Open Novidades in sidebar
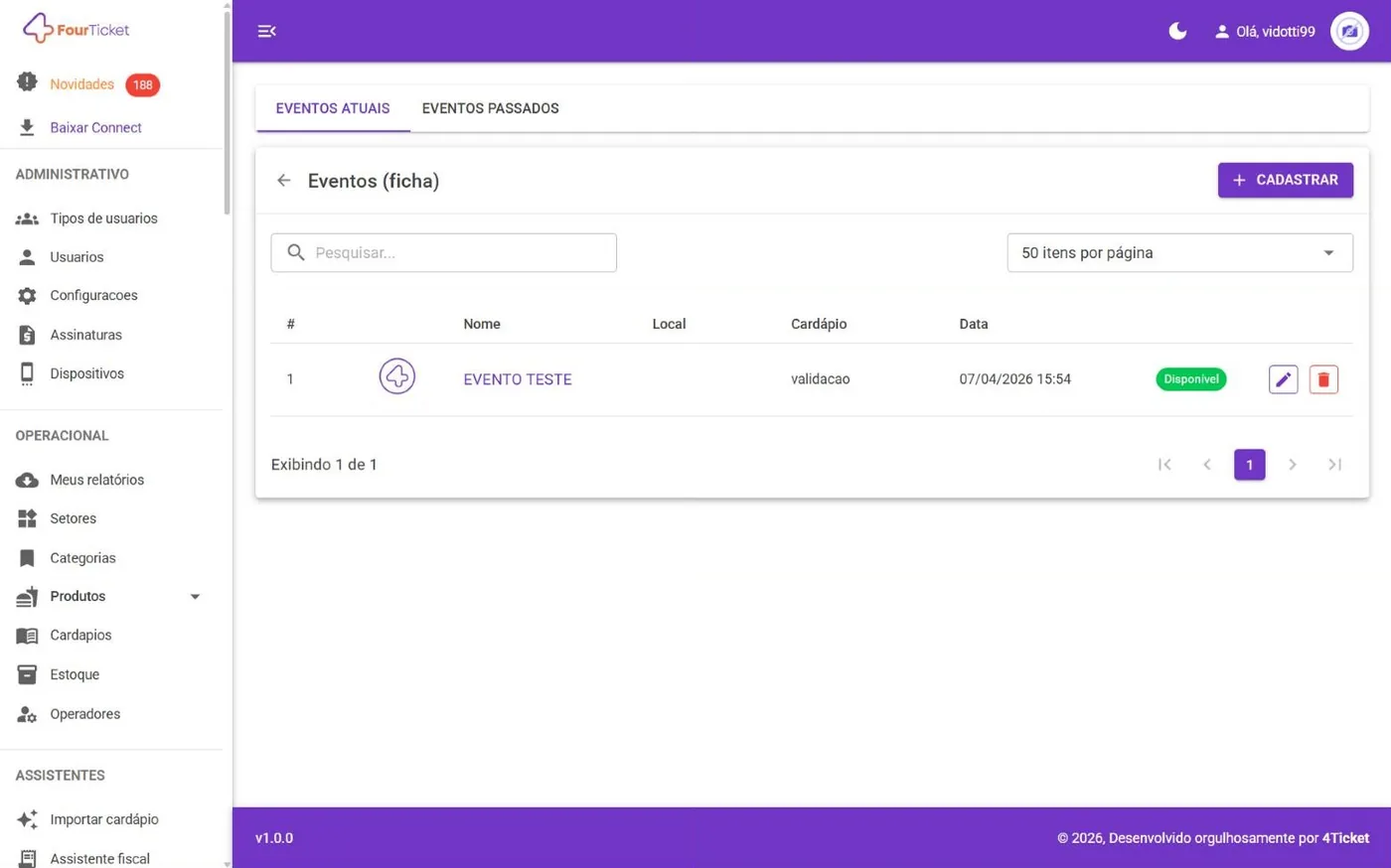The height and width of the screenshot is (868, 1391). click(x=81, y=84)
